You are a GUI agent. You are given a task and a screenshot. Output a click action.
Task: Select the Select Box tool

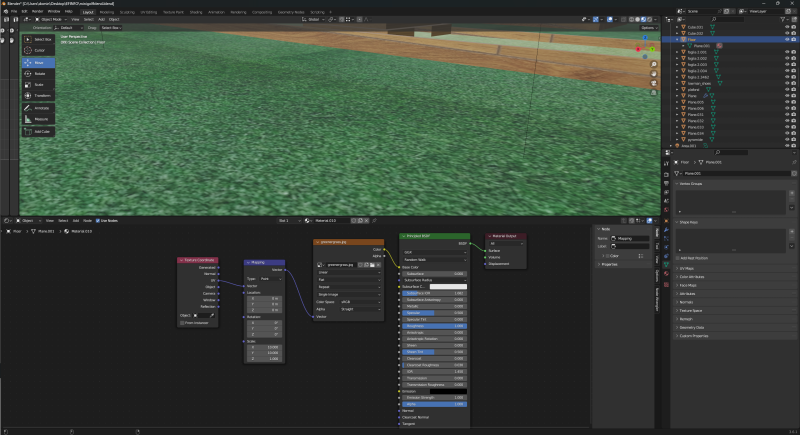[38, 39]
